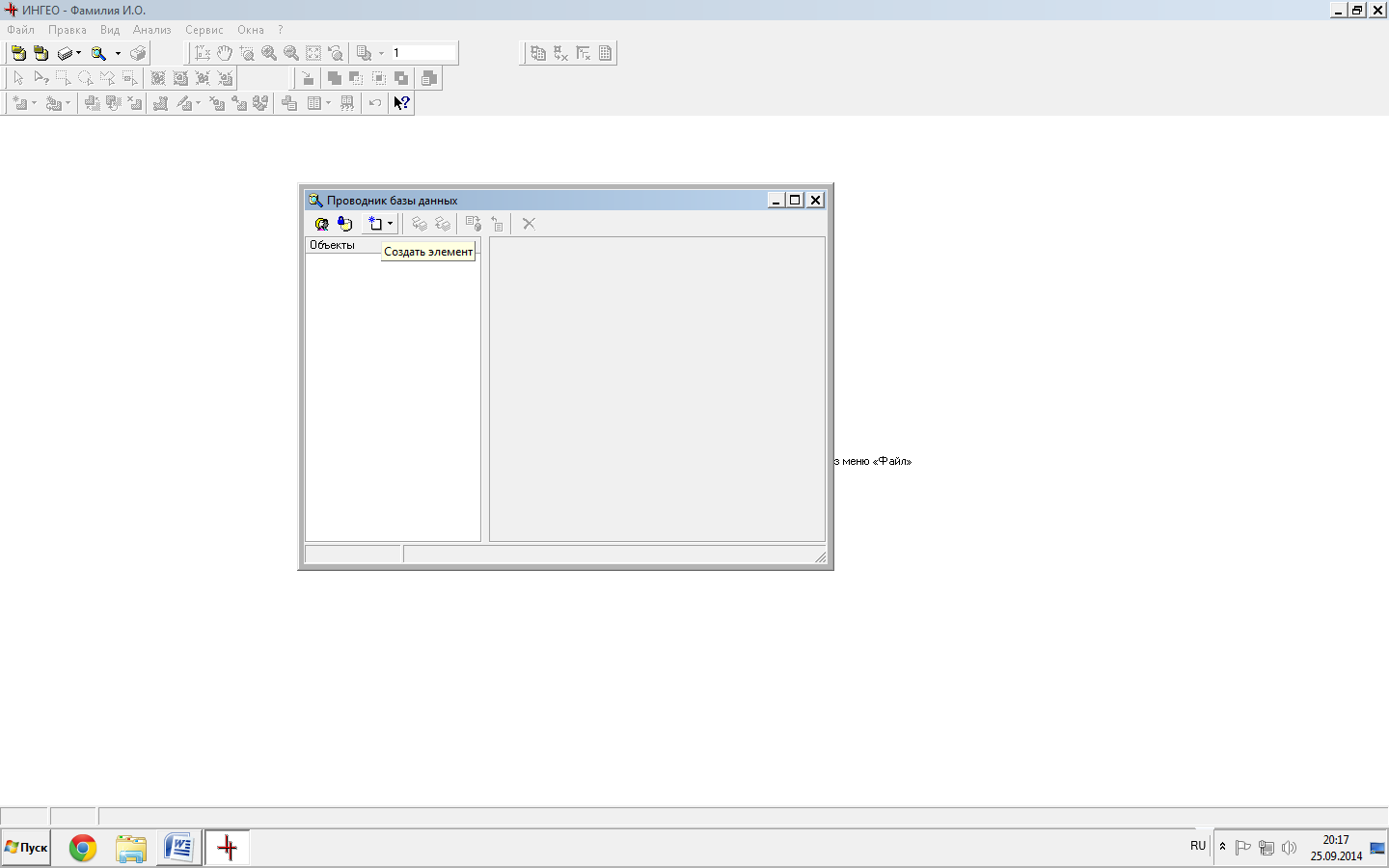Viewport: 1389px width, 868px height.
Task: Expand the arrow by the first third-row toolbar icon
Action: (34, 103)
